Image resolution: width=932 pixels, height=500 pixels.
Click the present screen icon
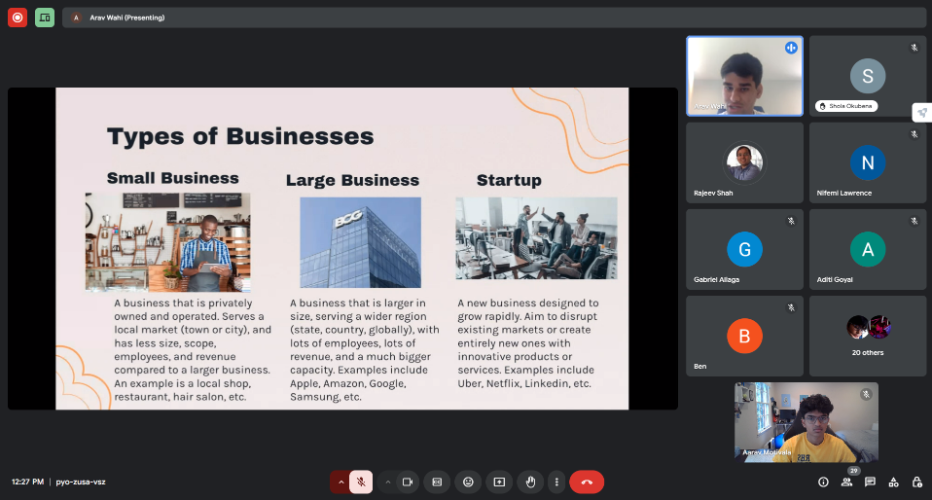click(499, 482)
